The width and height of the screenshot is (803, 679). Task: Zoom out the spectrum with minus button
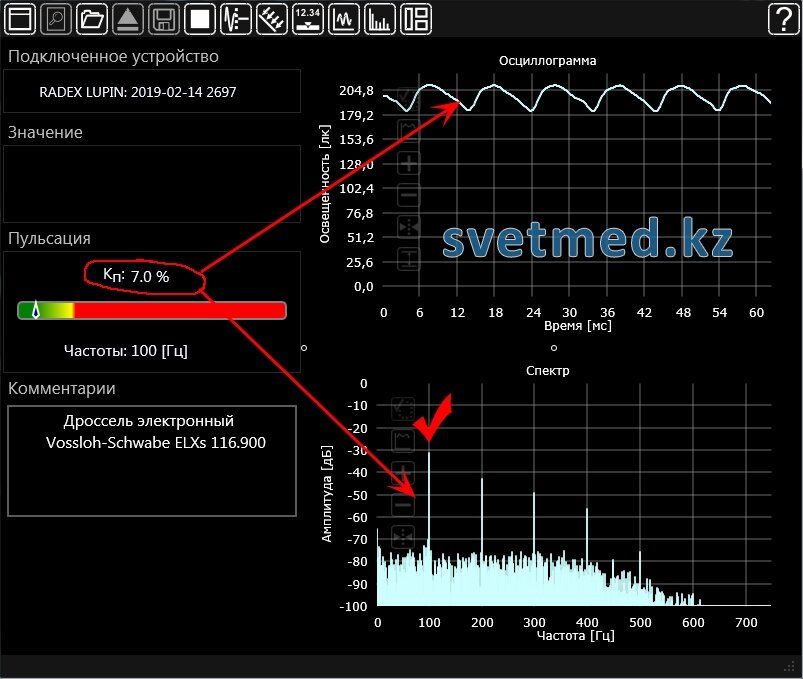coord(403,505)
